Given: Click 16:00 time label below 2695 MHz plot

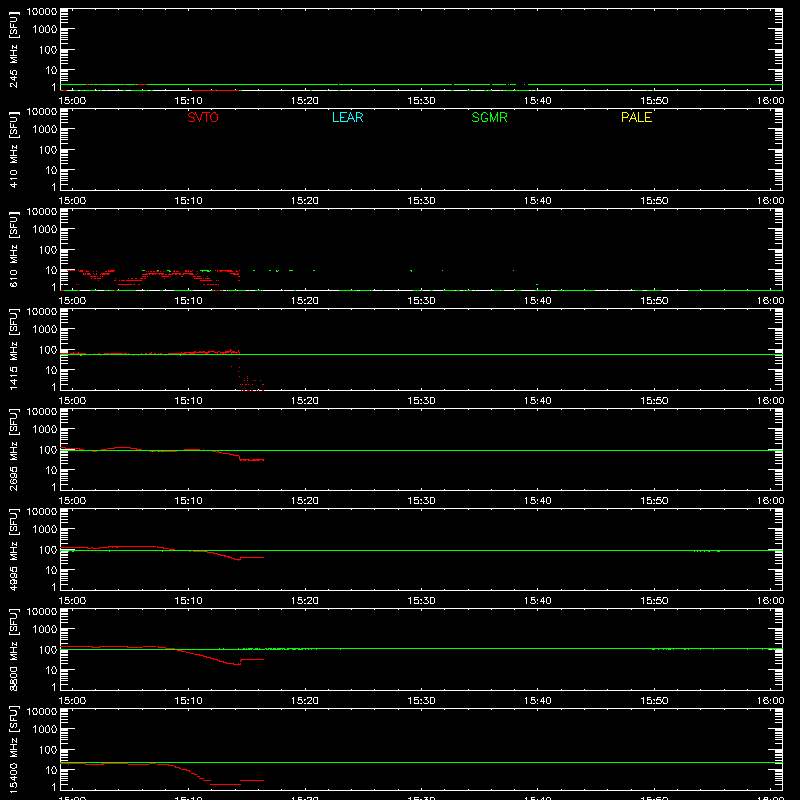Looking at the screenshot, I should pos(770,501).
